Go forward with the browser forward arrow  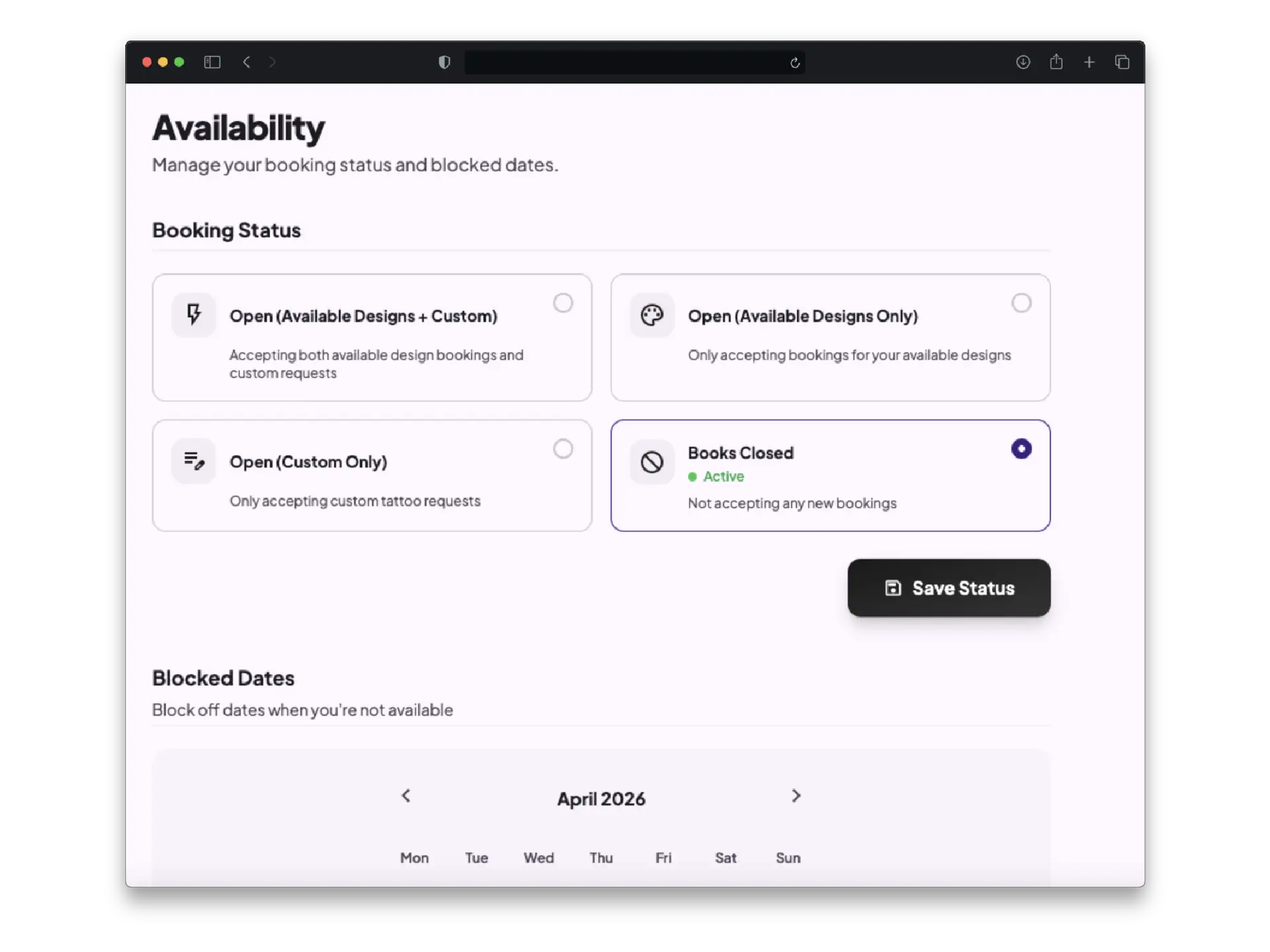tap(272, 62)
